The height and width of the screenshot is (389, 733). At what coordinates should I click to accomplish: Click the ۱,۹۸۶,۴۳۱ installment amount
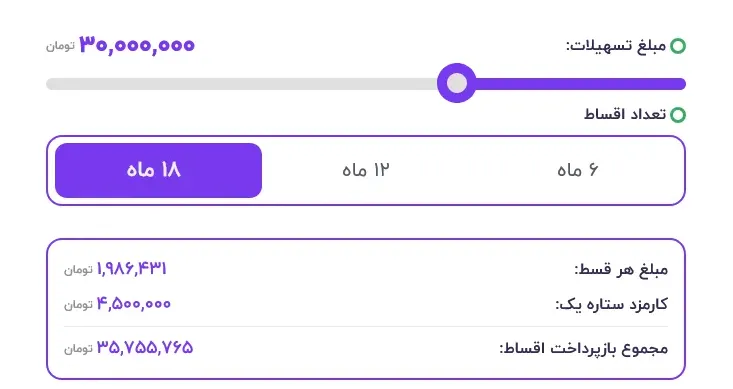132,269
